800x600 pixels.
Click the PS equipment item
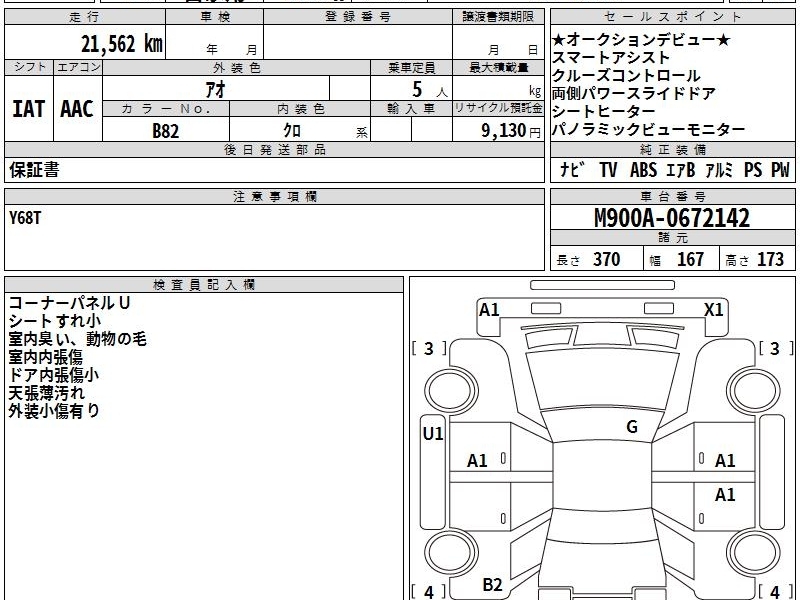[x=753, y=169]
